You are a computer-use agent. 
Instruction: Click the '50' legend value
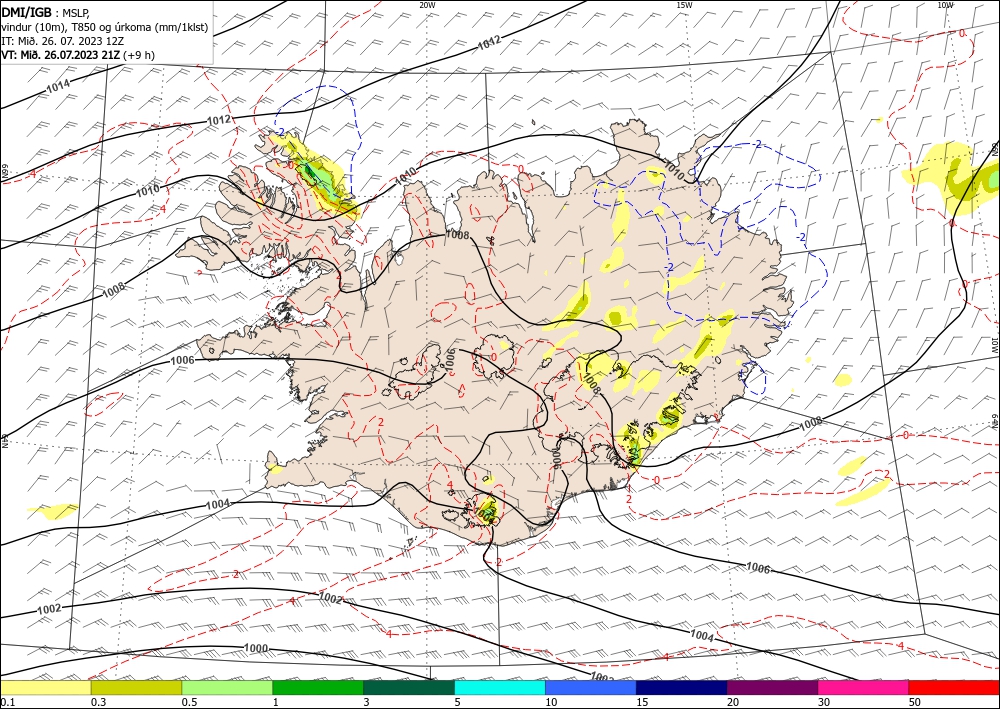point(915,702)
